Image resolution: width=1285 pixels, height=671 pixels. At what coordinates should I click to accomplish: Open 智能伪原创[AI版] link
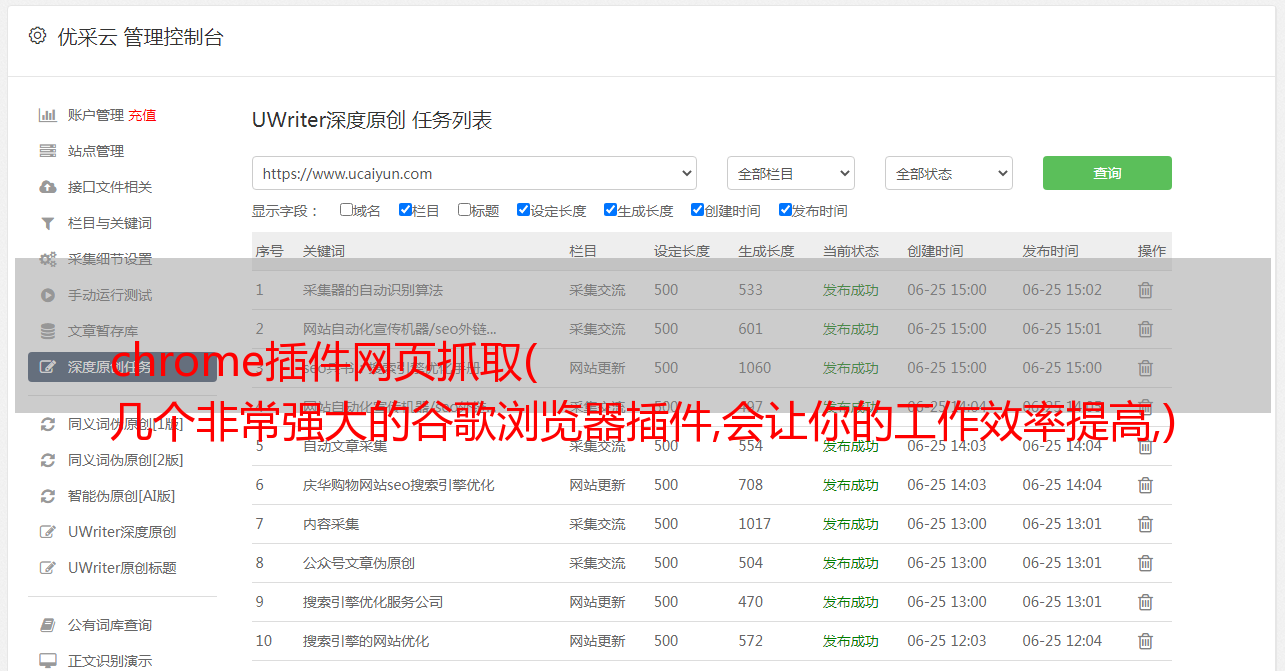(122, 496)
